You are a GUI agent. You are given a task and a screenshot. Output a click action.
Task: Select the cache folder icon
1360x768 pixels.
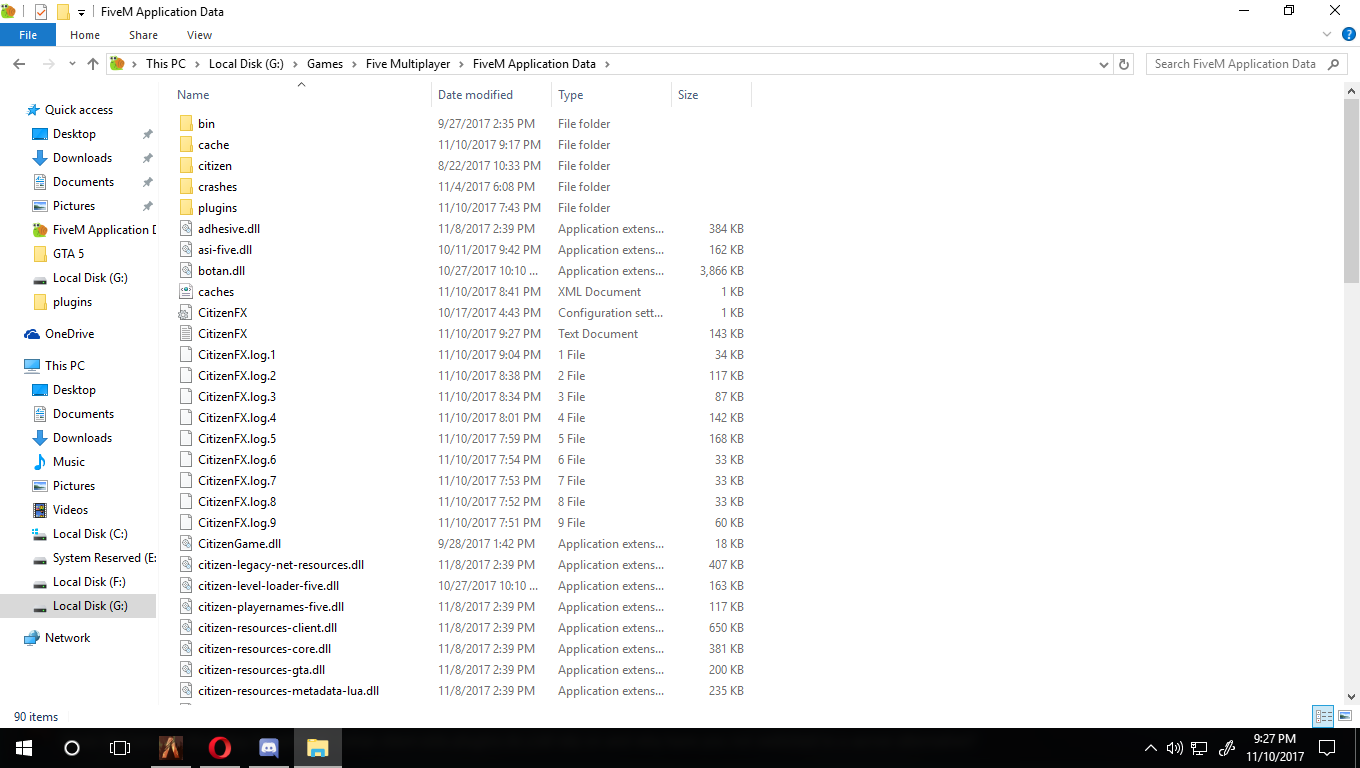[186, 145]
